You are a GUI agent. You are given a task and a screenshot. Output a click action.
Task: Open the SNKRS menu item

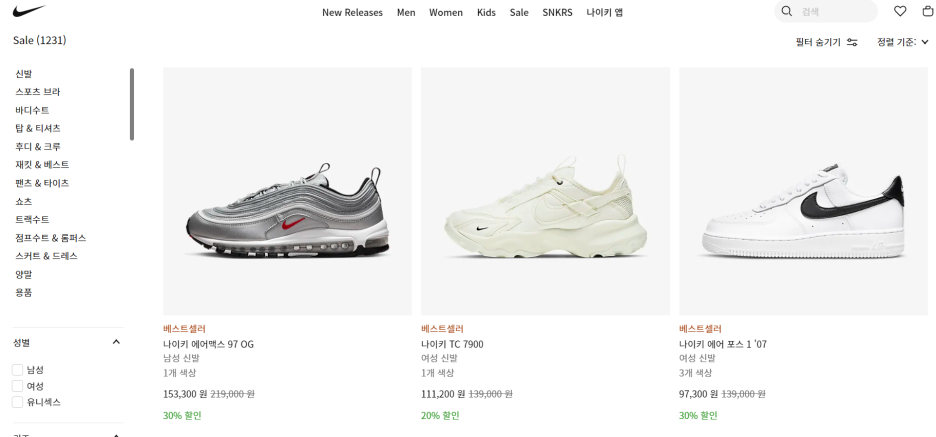(557, 13)
